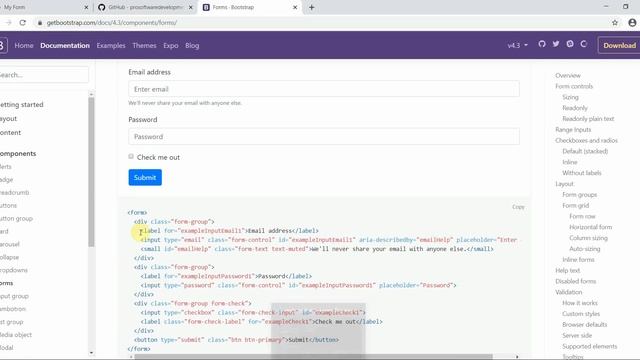Image resolution: width=640 pixels, height=360 pixels.
Task: Open Alerts in the sidebar
Action: [x=6, y=167]
